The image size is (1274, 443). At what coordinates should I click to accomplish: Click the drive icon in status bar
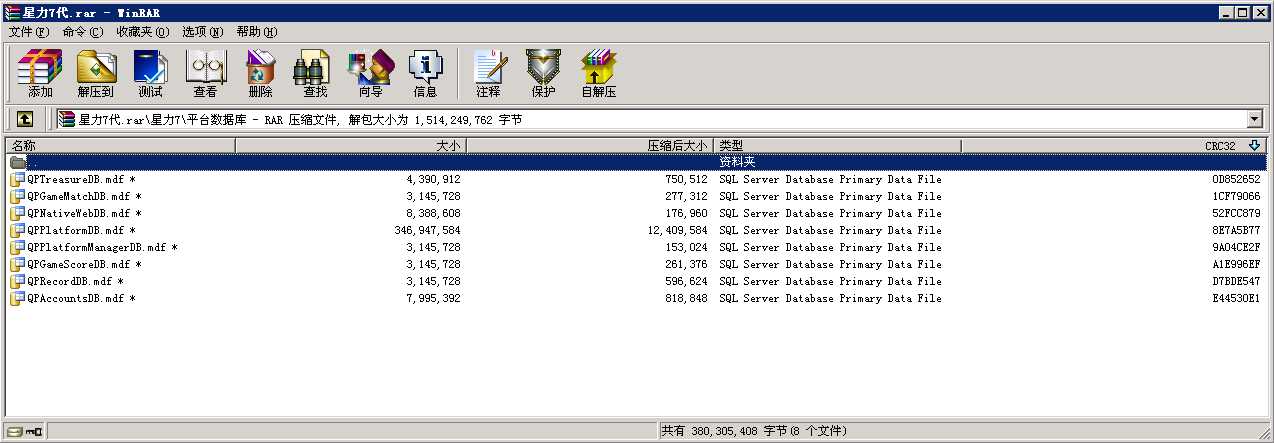pyautogui.click(x=14, y=431)
